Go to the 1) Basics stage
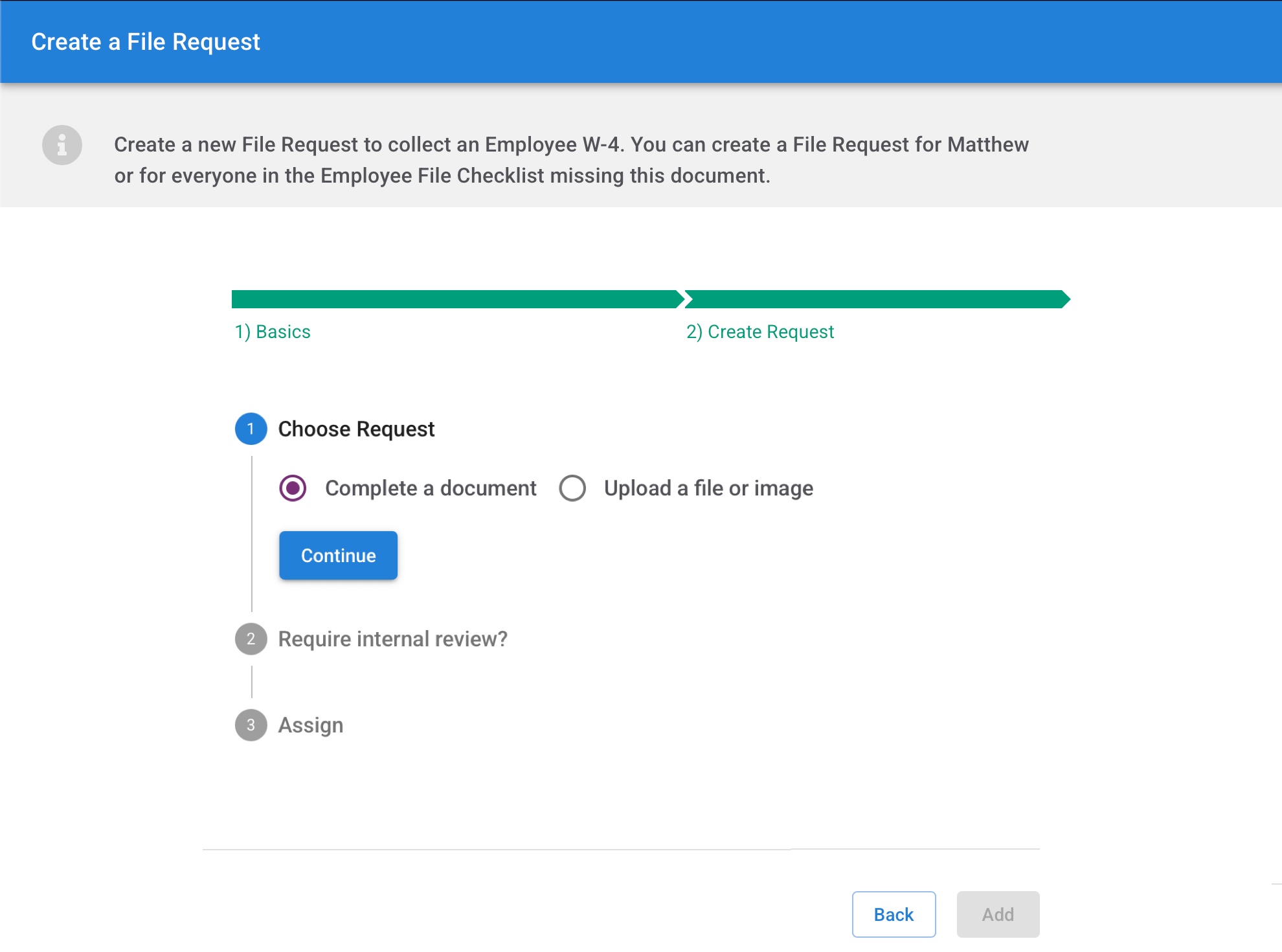The image size is (1282, 952). 273,332
